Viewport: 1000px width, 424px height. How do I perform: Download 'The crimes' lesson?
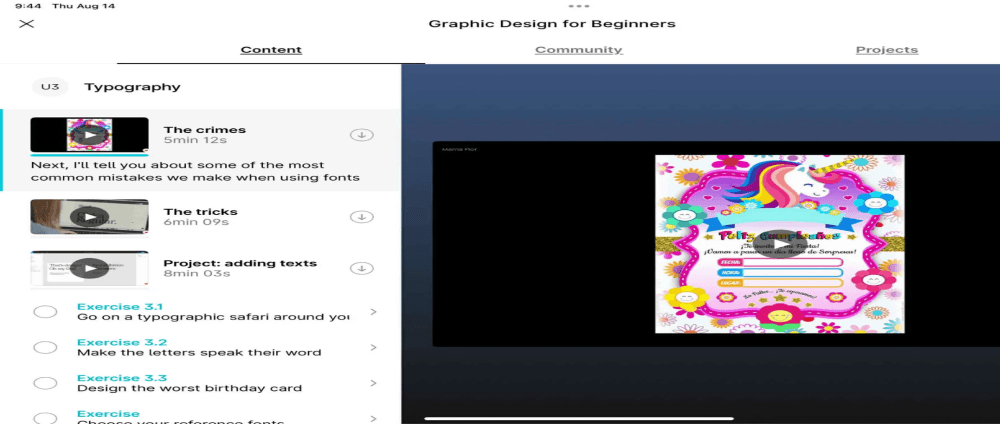pos(362,135)
